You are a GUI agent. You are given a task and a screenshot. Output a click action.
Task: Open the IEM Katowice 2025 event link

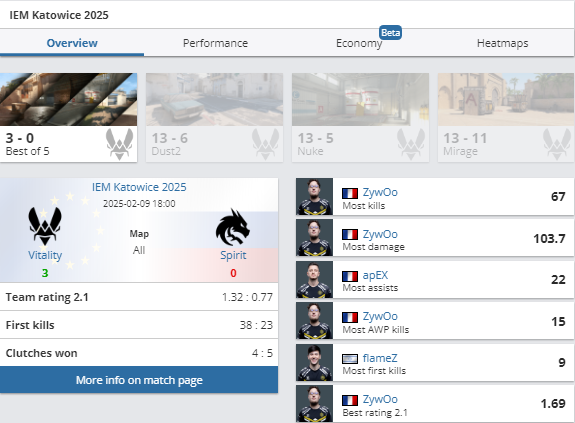[x=139, y=187]
